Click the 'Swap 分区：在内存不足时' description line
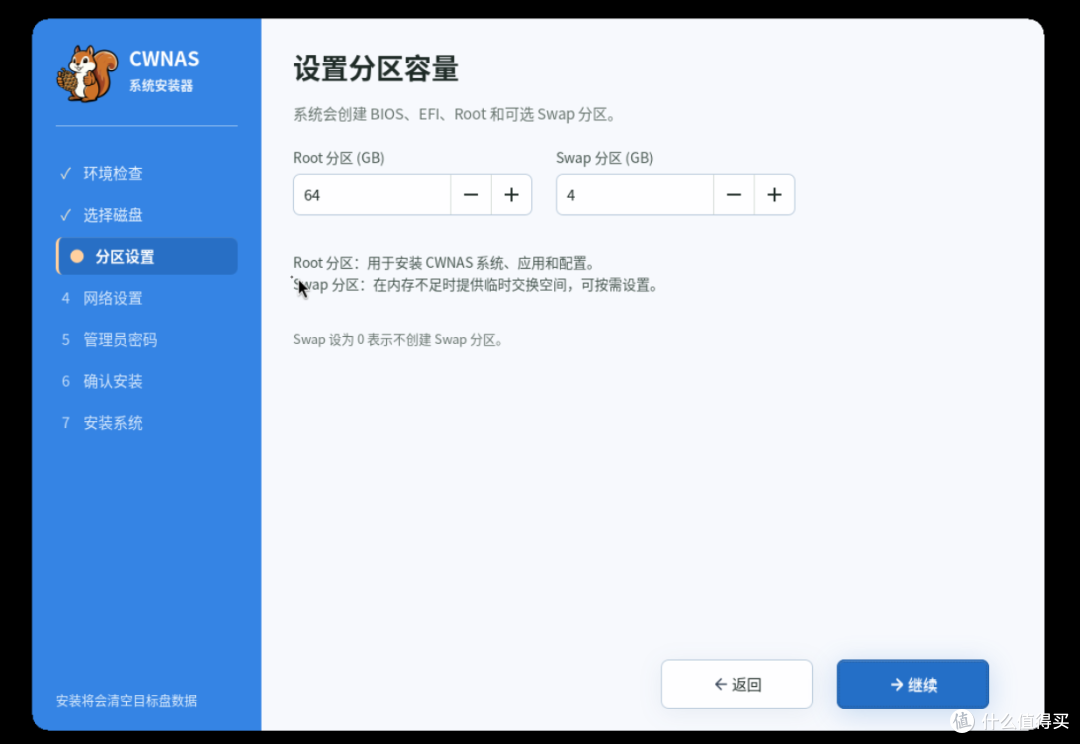The height and width of the screenshot is (744, 1080). tap(475, 285)
